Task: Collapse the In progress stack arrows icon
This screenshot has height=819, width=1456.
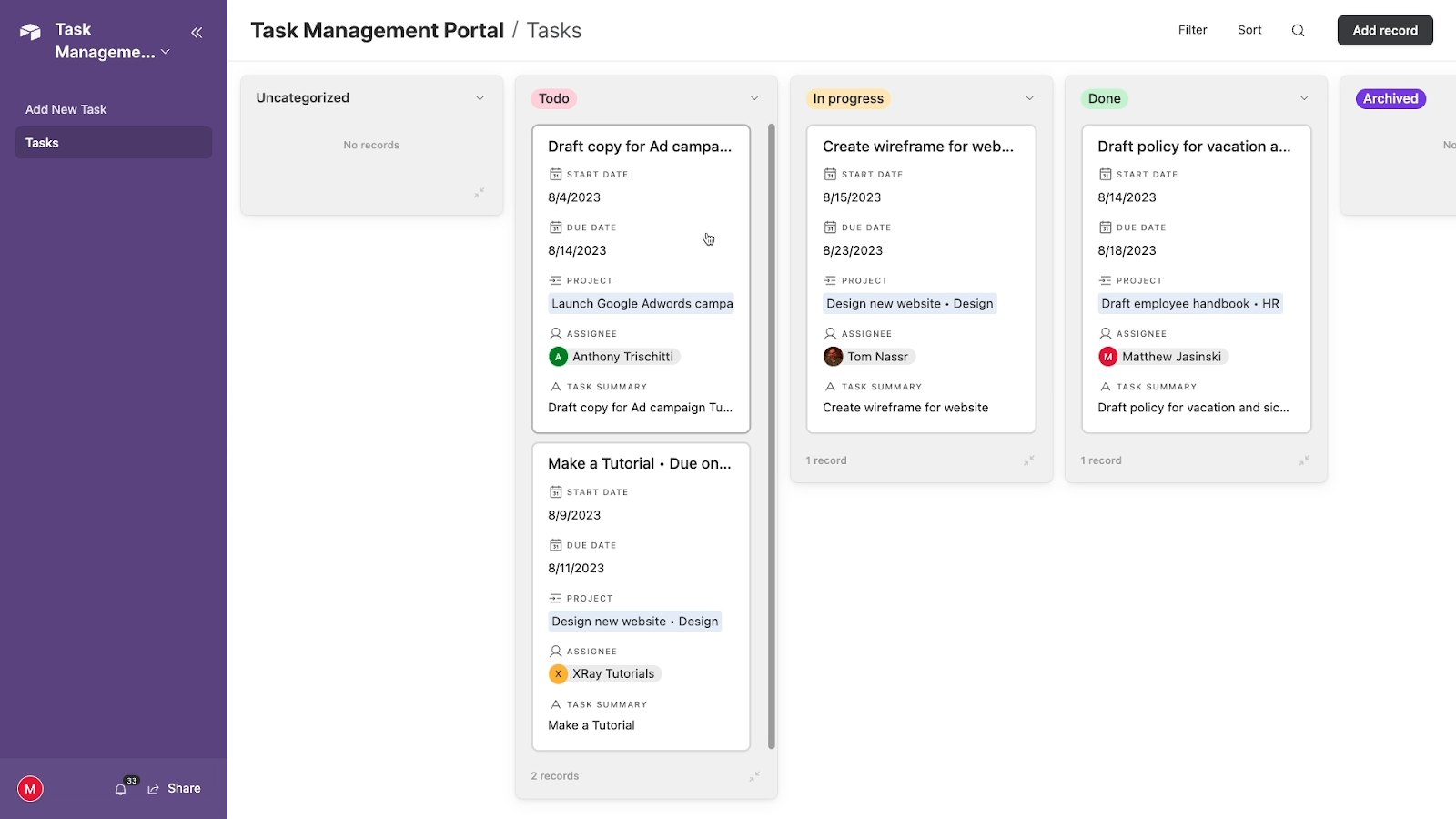Action: pos(1029,460)
